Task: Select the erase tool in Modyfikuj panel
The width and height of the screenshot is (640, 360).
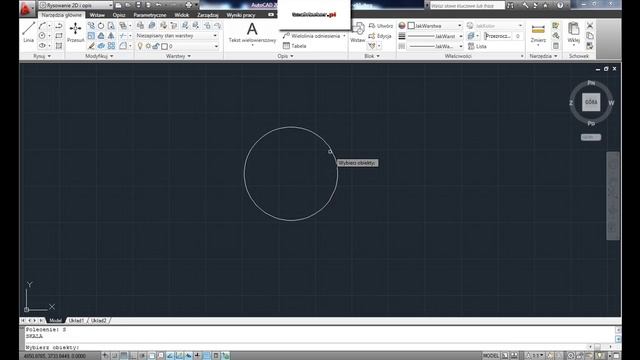Action: click(91, 46)
